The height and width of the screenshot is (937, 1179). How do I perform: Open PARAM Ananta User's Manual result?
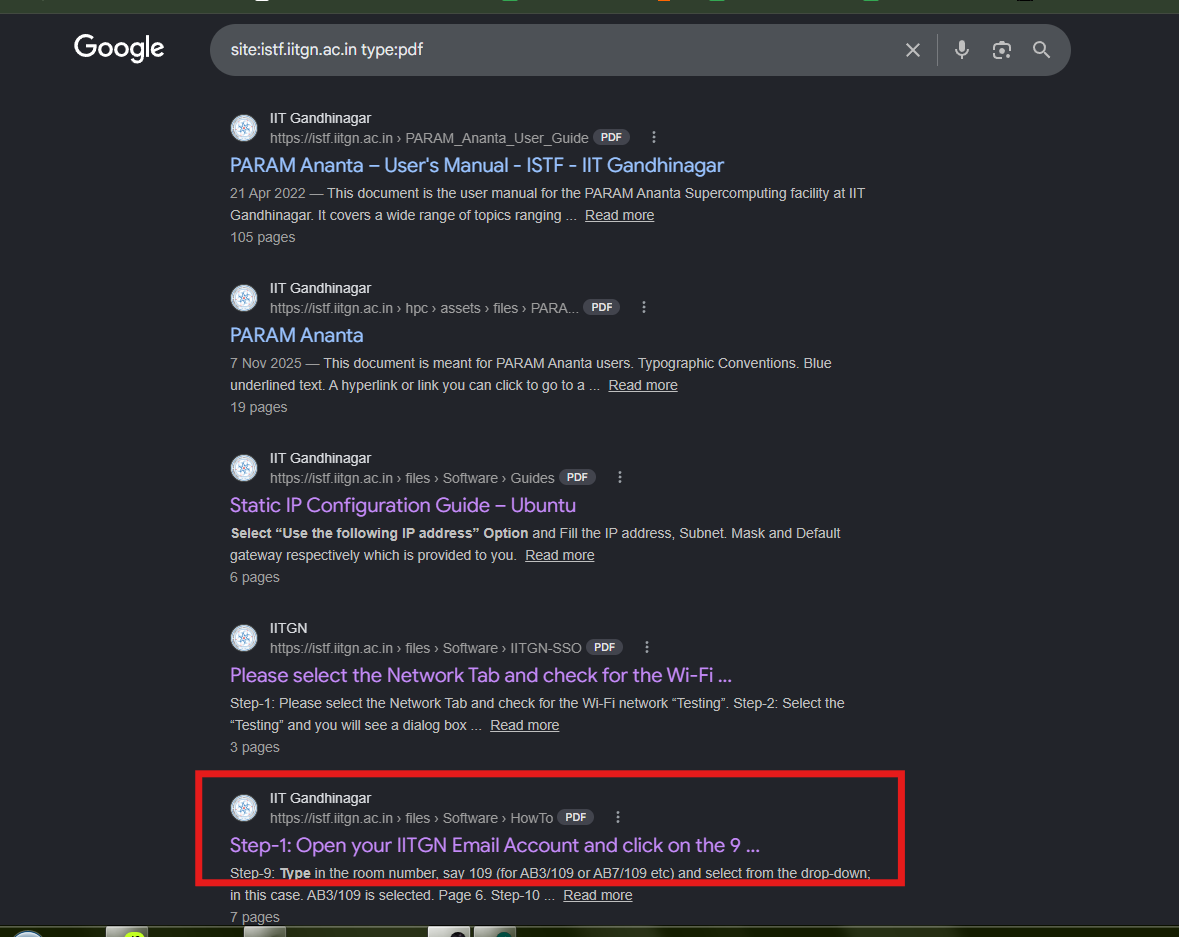[477, 165]
